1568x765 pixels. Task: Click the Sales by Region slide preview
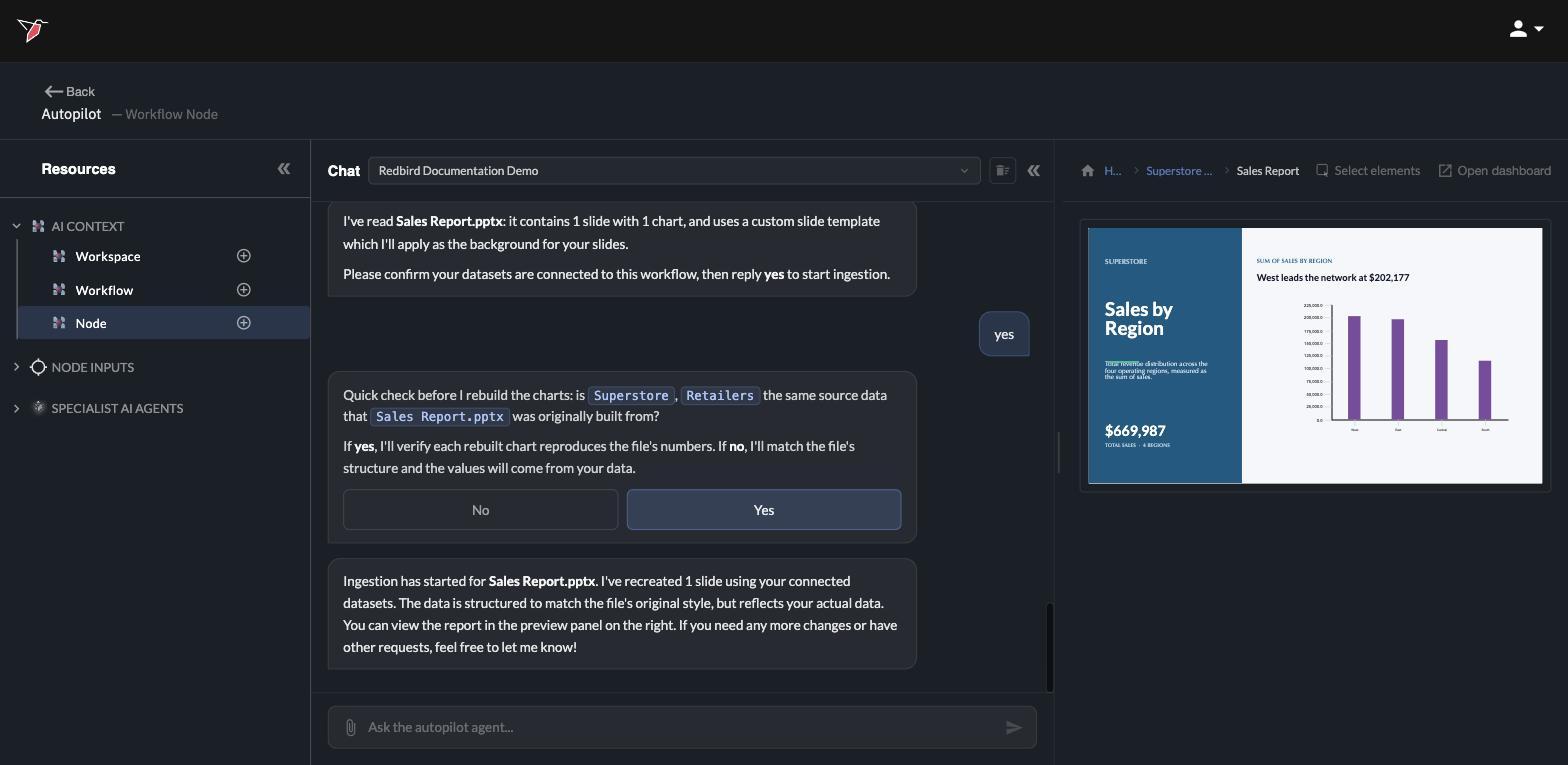[x=1315, y=355]
